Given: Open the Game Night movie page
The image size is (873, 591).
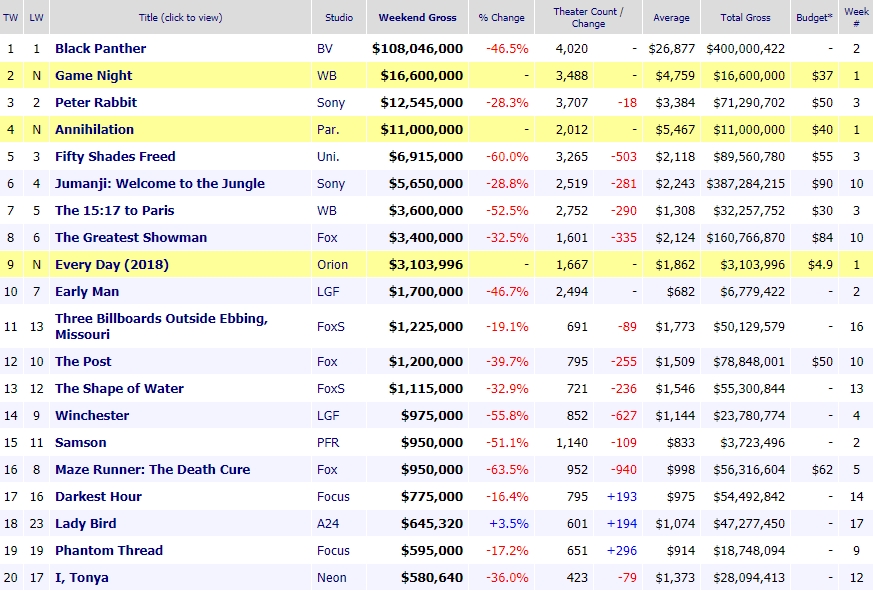Looking at the screenshot, I should (x=94, y=76).
